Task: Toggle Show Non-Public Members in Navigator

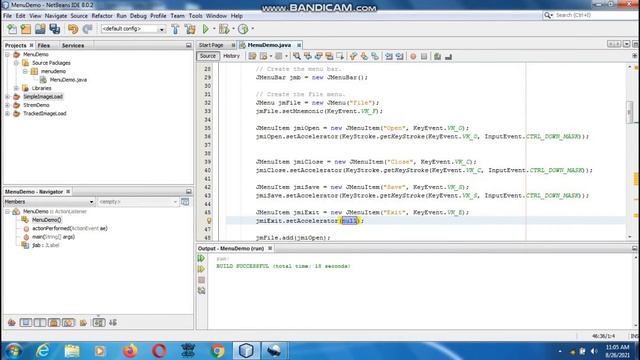Action: 54,323
